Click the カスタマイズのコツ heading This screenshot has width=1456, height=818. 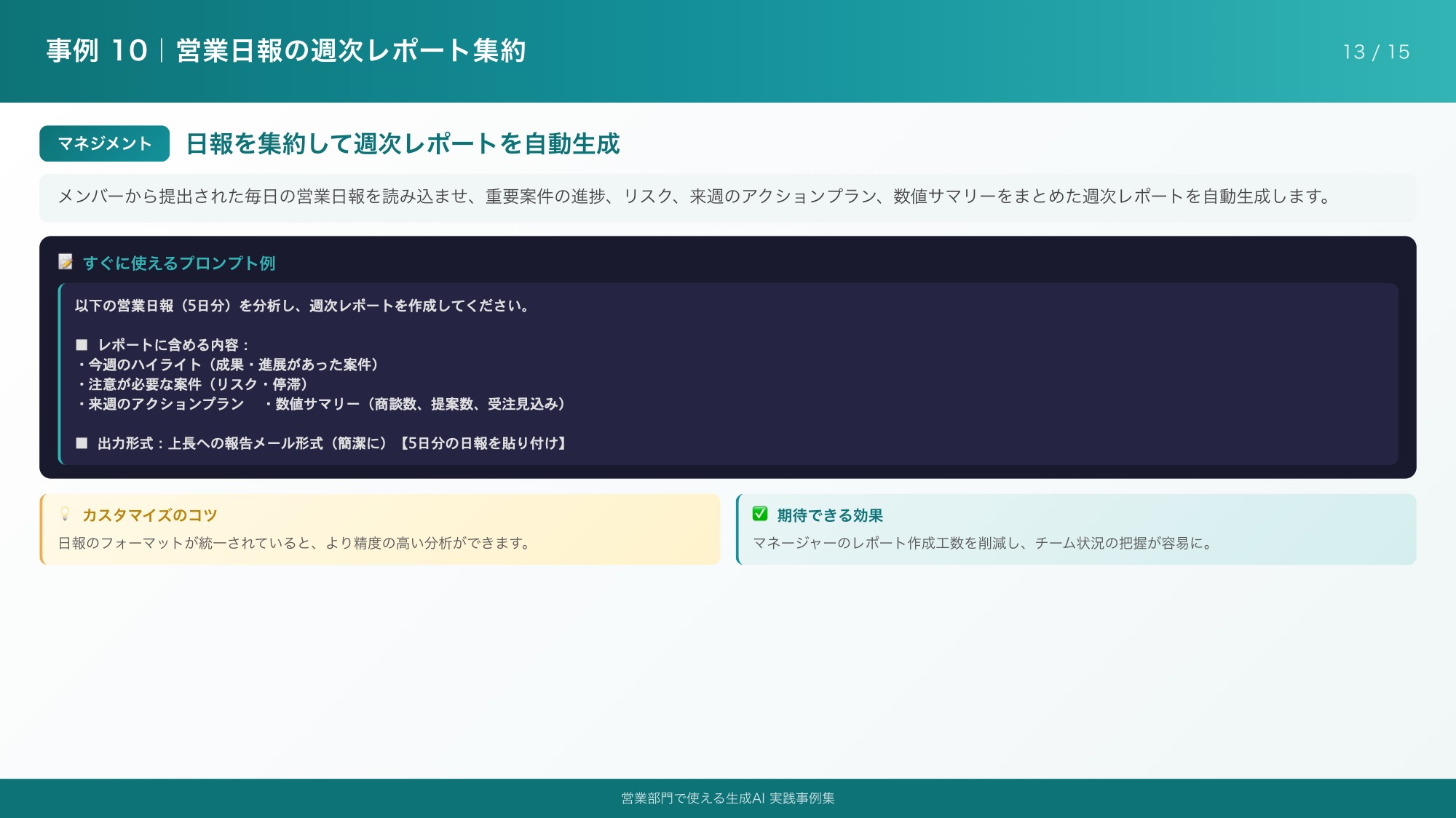(x=150, y=515)
